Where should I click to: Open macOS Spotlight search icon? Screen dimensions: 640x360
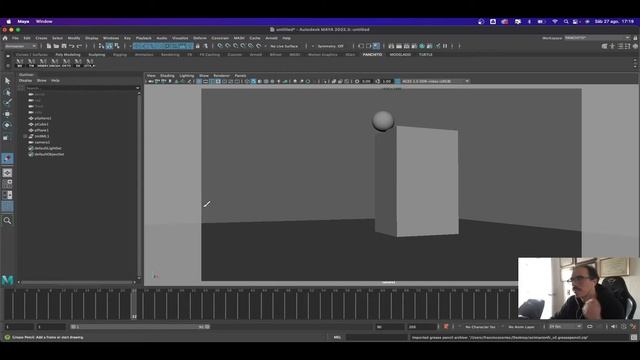pos(566,22)
